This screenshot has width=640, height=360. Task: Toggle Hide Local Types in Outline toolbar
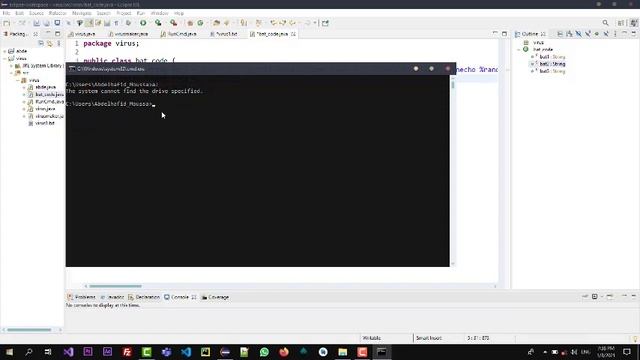[606, 34]
